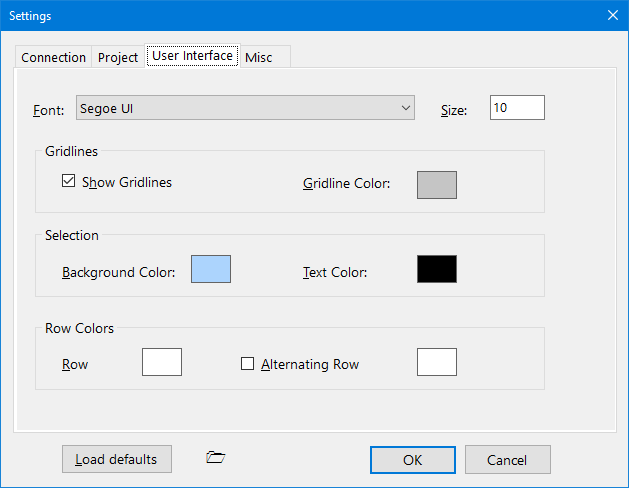This screenshot has height=488, width=629.
Task: Focus the font Size input field
Action: (517, 107)
